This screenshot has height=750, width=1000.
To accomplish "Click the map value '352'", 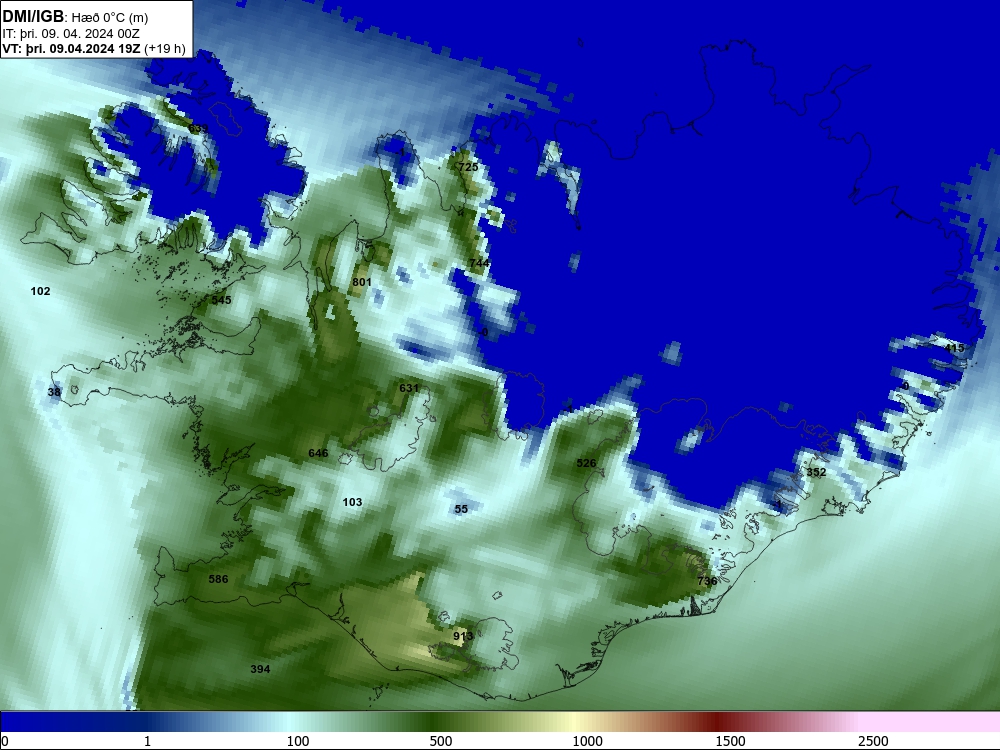I will 816,473.
